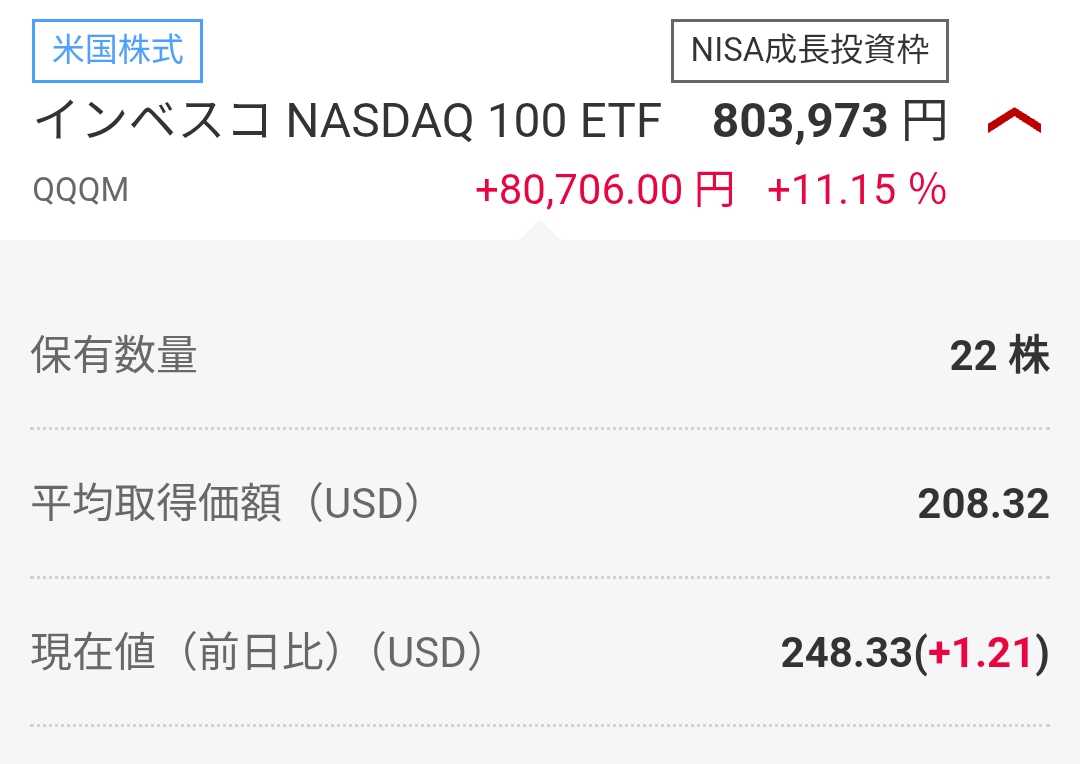The width and height of the screenshot is (1080, 764).
Task: Tap the 米国株式 category tag
Action: (118, 51)
